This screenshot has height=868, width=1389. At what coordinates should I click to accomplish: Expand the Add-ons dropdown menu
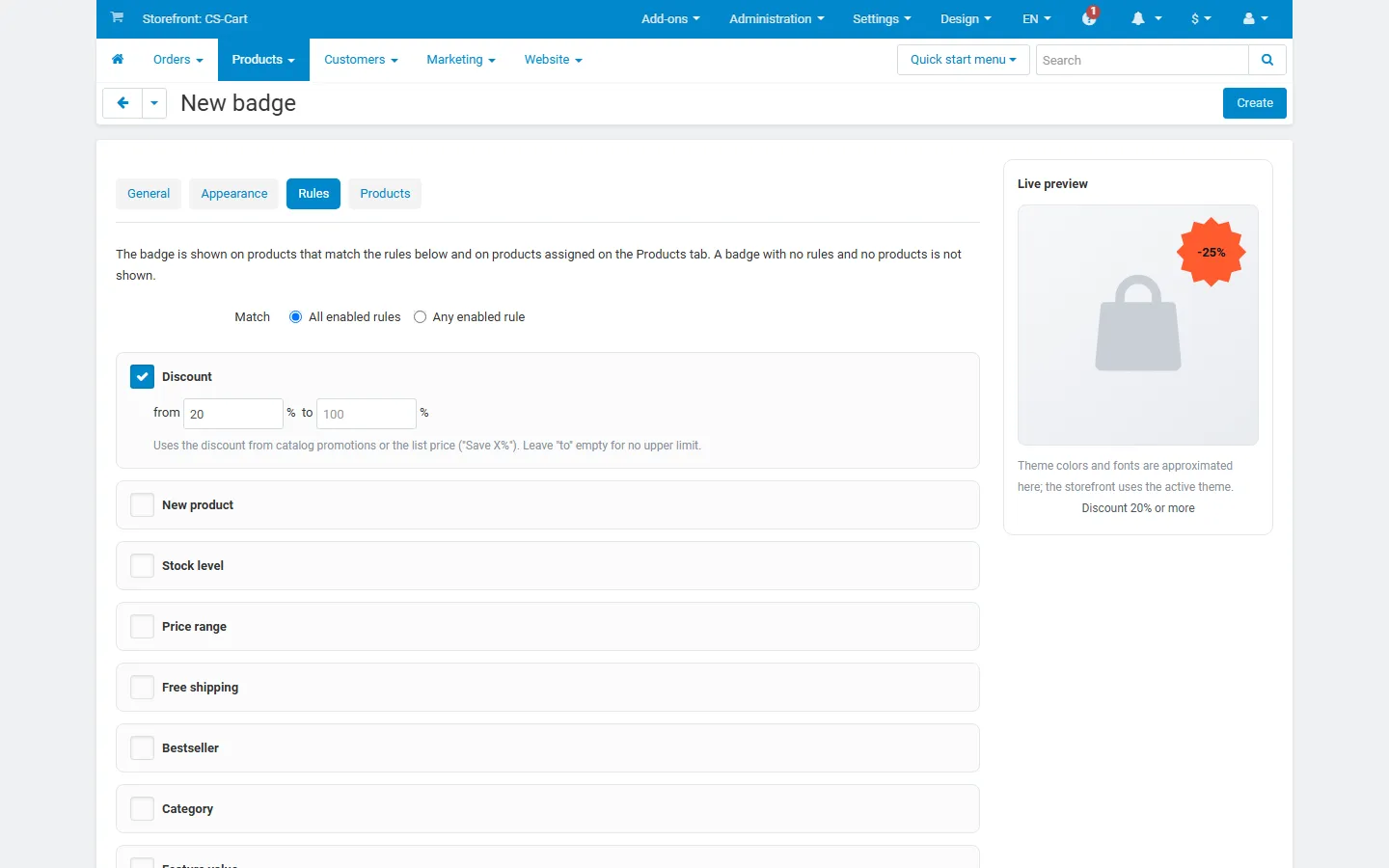tap(670, 19)
